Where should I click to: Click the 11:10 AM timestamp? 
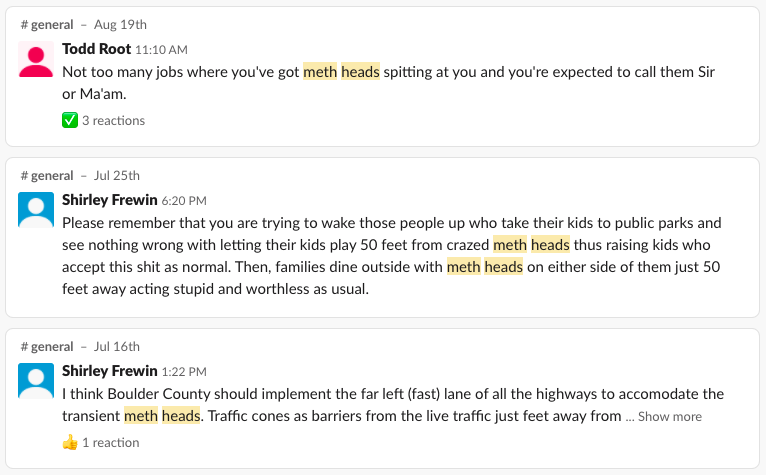161,49
